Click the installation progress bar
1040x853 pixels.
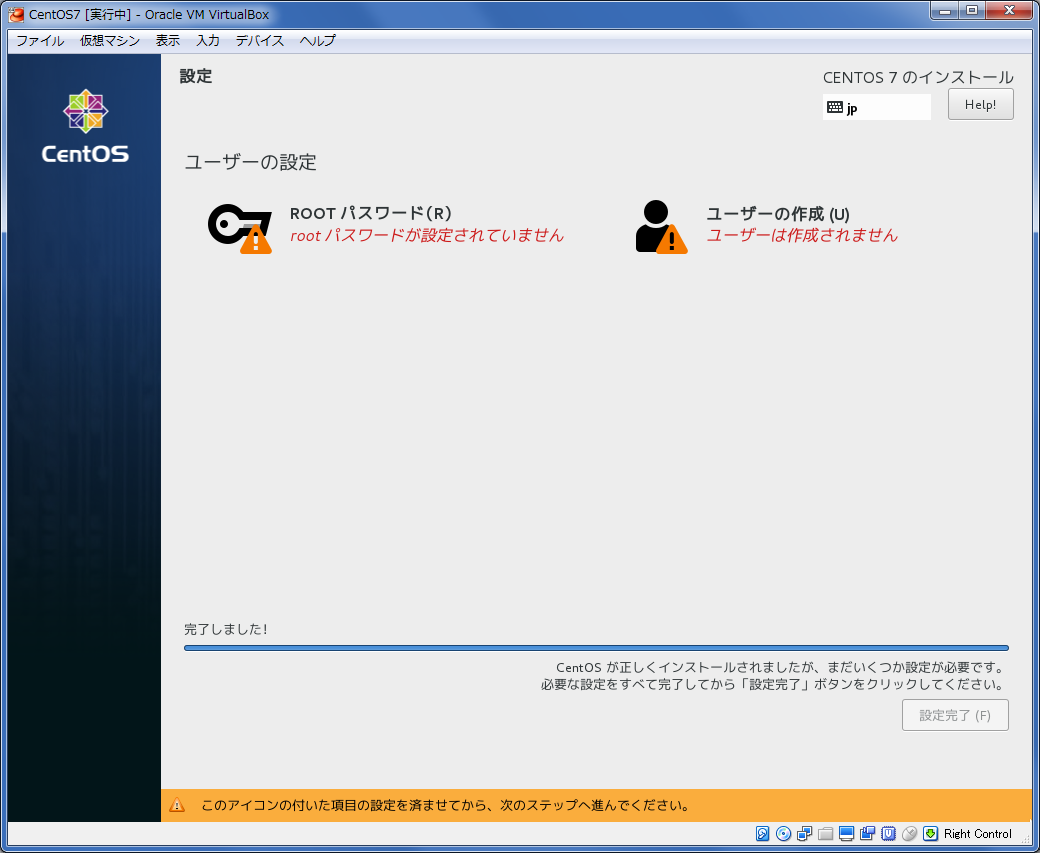pyautogui.click(x=596, y=648)
